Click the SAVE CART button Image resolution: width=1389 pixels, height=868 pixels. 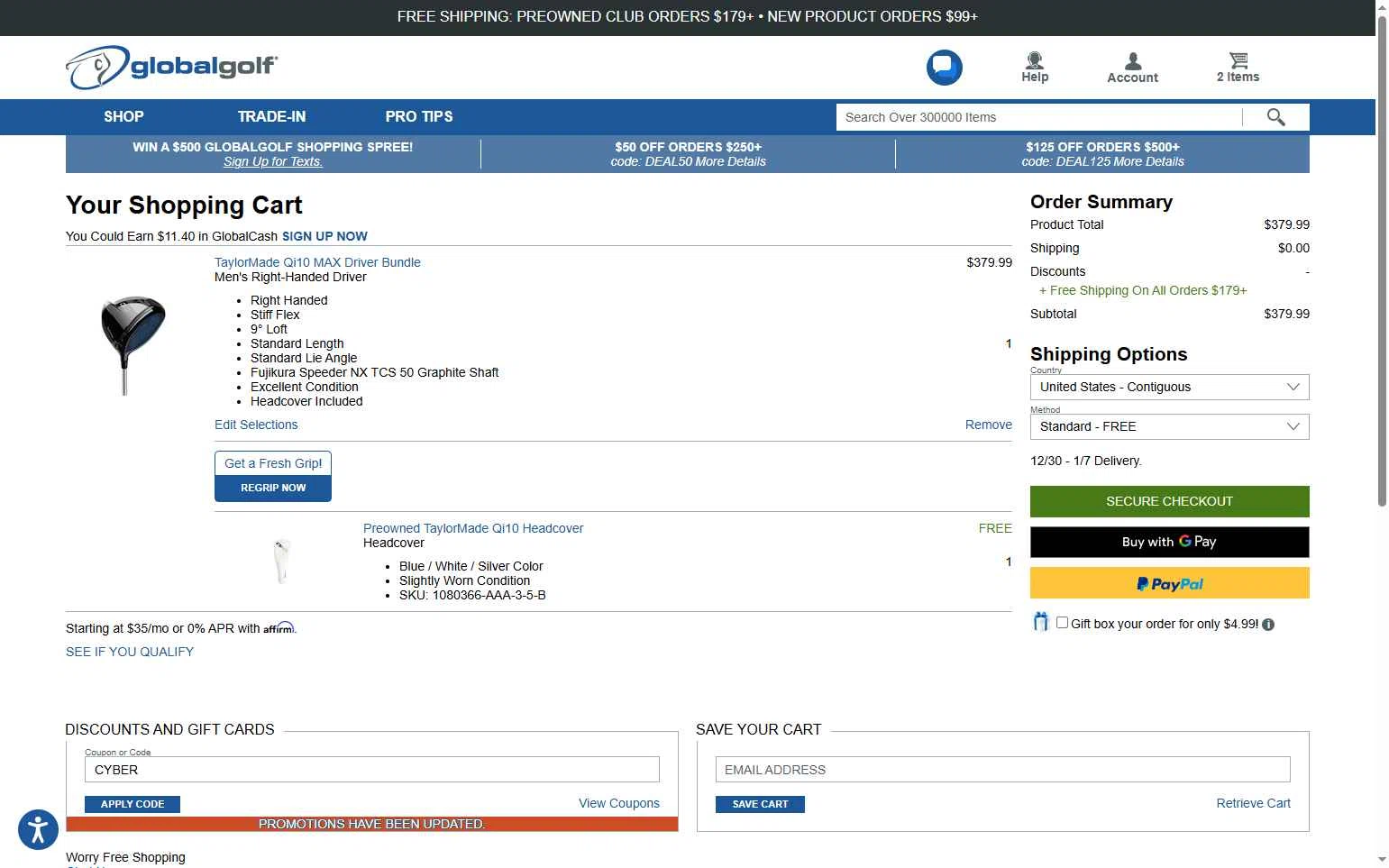tap(760, 804)
